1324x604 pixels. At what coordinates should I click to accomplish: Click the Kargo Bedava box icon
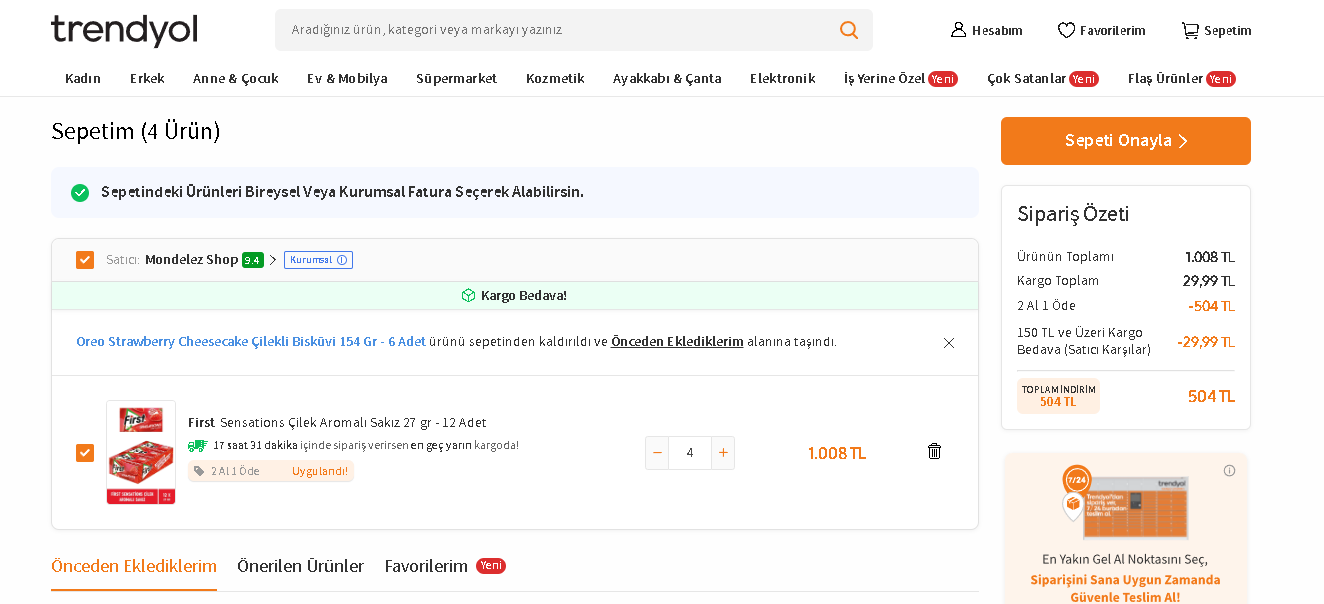tap(468, 295)
